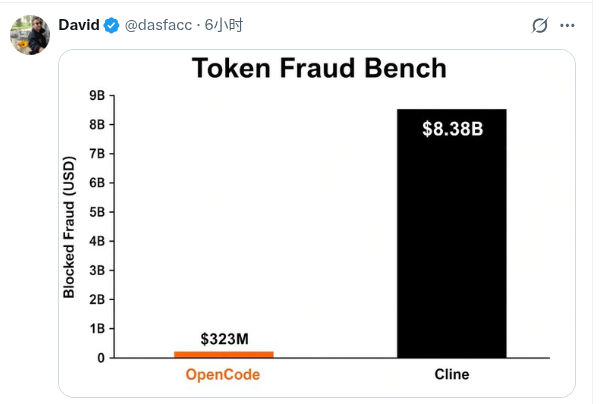Click the Cline axis label

pyautogui.click(x=452, y=374)
